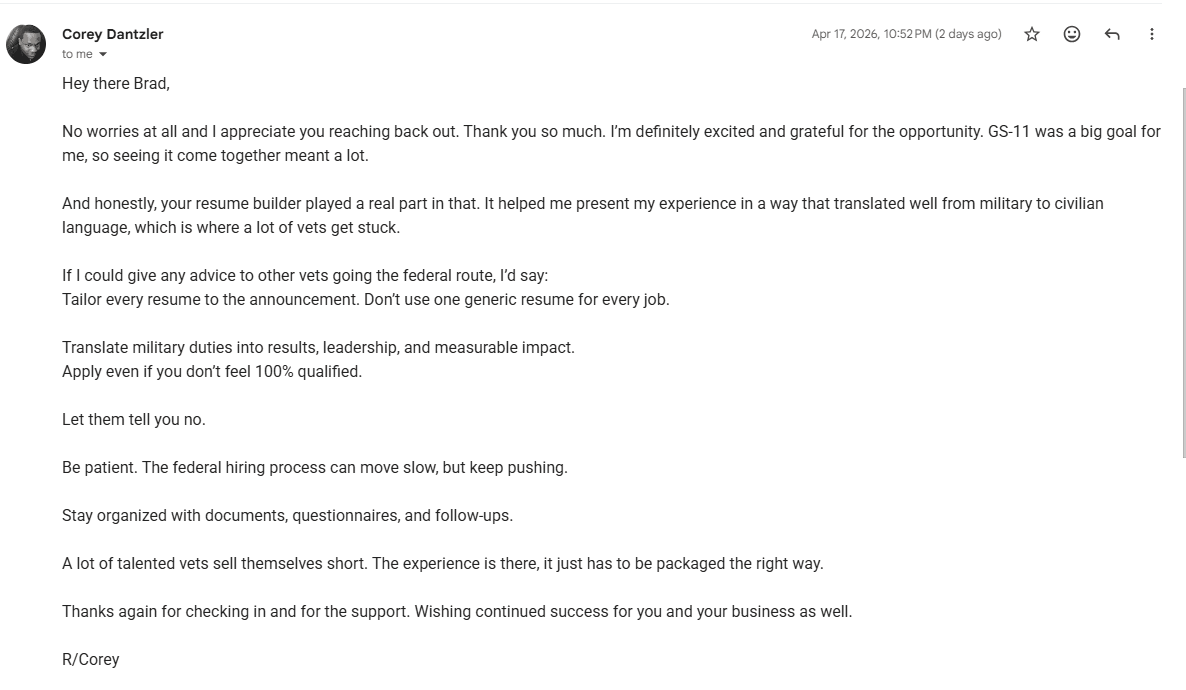Click the sender name Corey Dantzler

(x=113, y=34)
